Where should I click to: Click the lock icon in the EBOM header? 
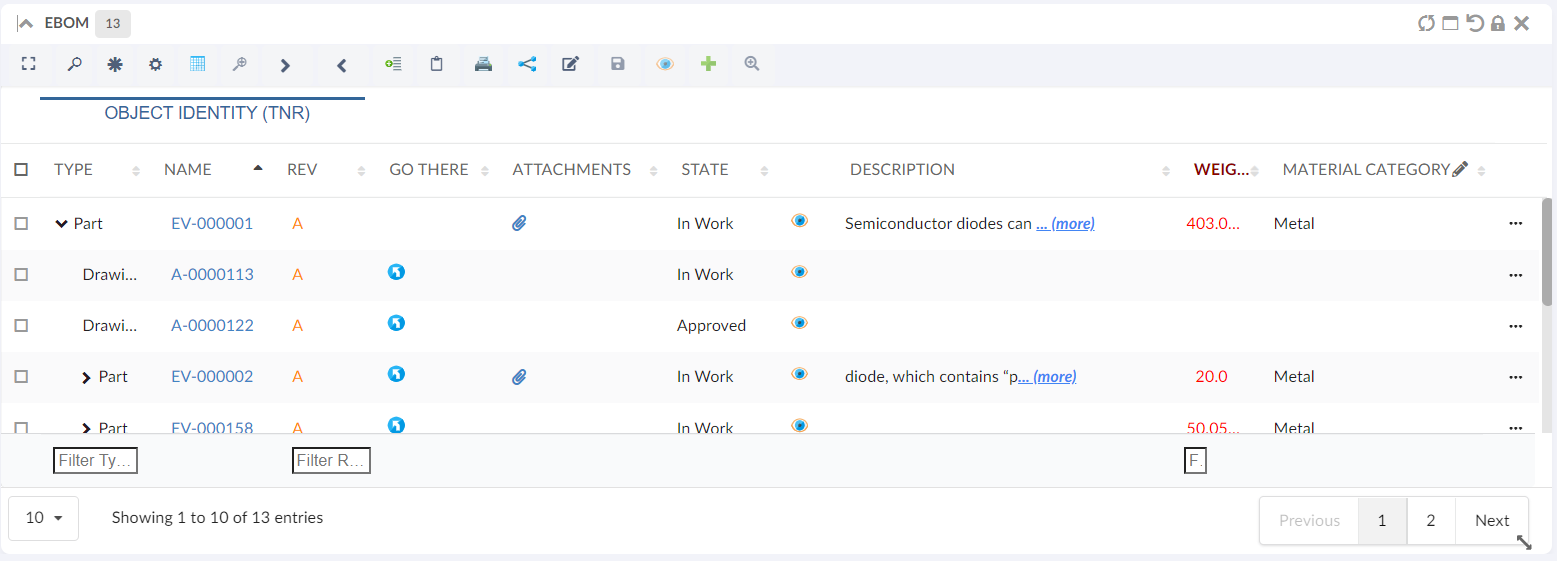(1497, 23)
